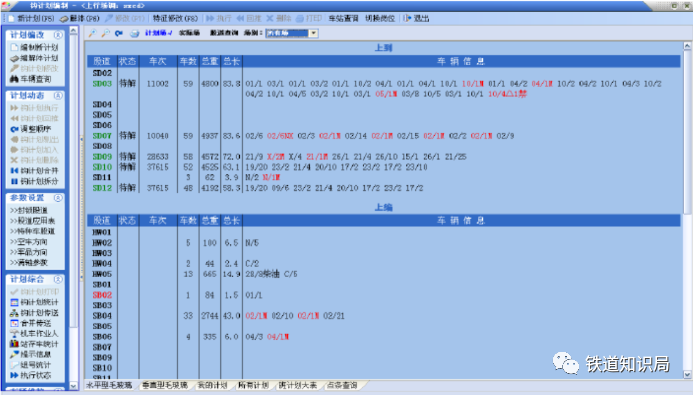This screenshot has width=693, height=395.
Task: Collapse the 计划动态 sidebar panel
Action: click(x=58, y=96)
